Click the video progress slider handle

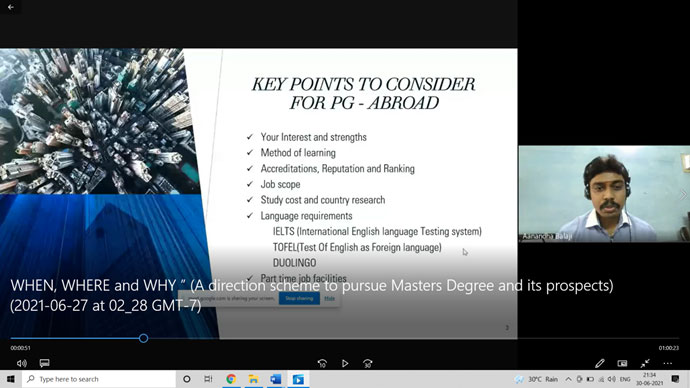point(143,338)
